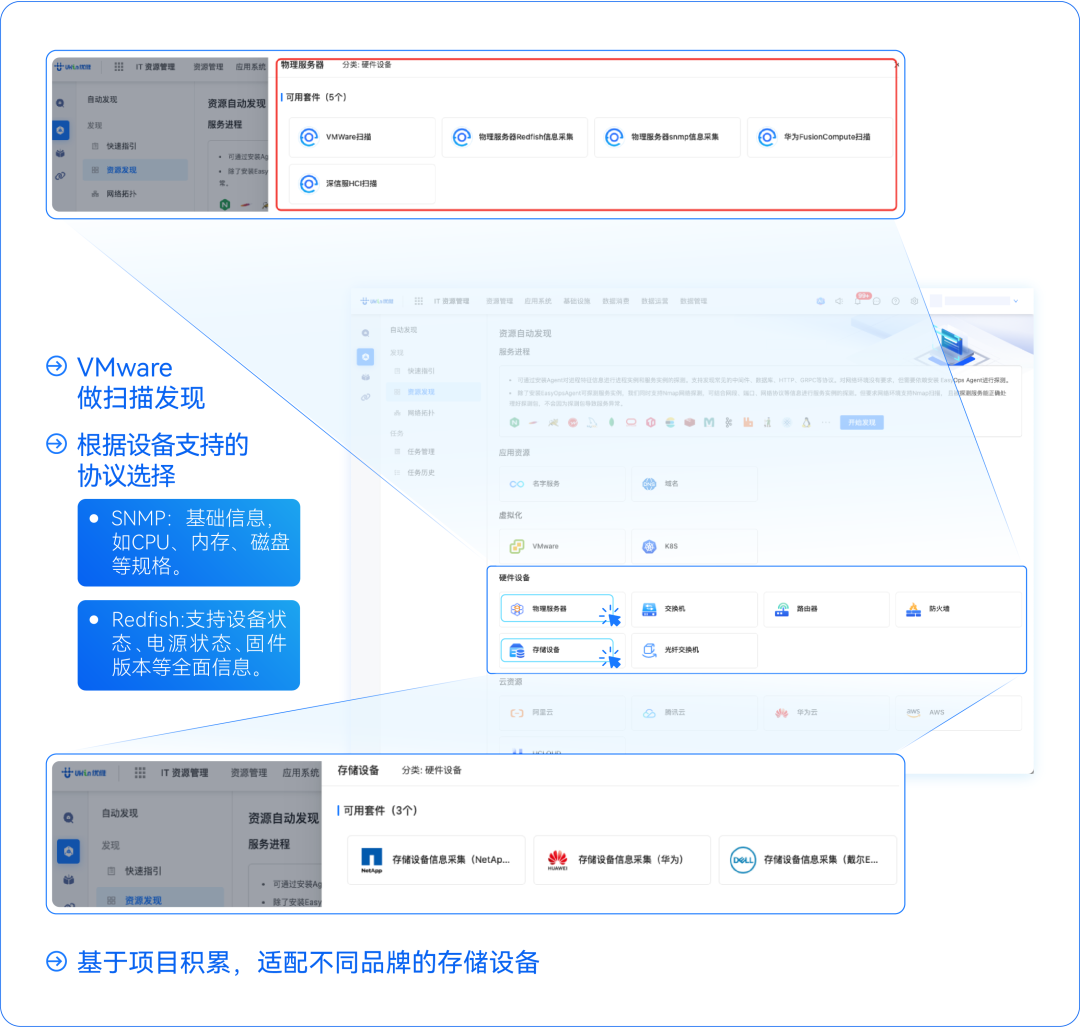Click 资源发现 in 存储设备 panel sidebar

coord(143,900)
